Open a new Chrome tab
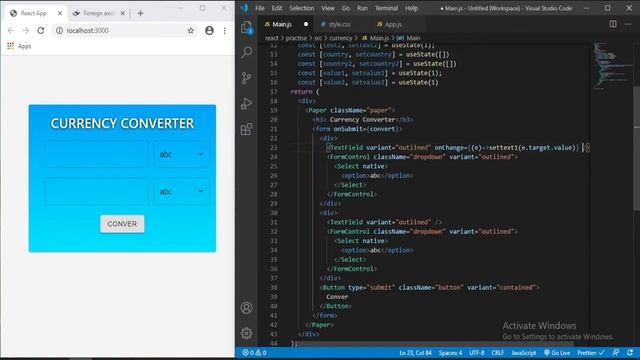Screen dimensions: 640x360 (x=140, y=13)
